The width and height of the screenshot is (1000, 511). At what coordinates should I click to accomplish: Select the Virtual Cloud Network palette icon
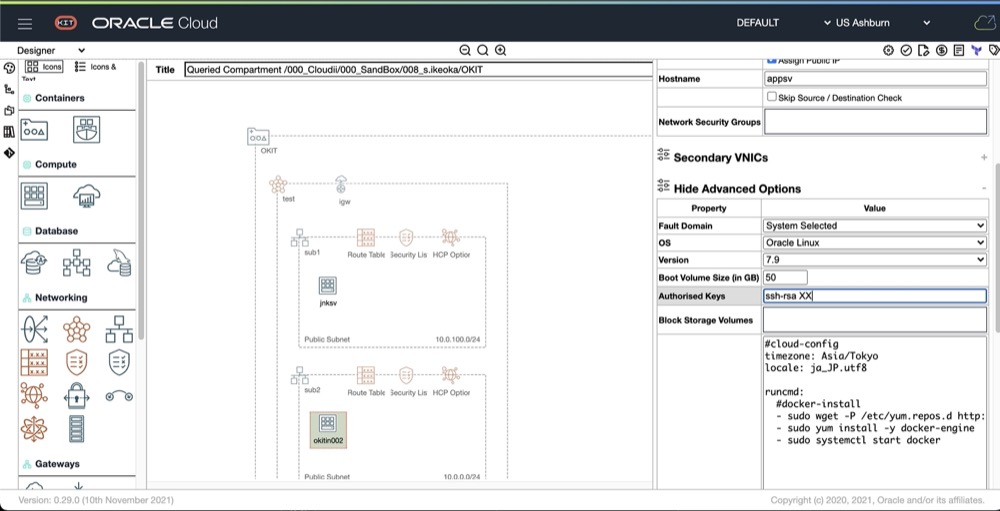(77, 329)
